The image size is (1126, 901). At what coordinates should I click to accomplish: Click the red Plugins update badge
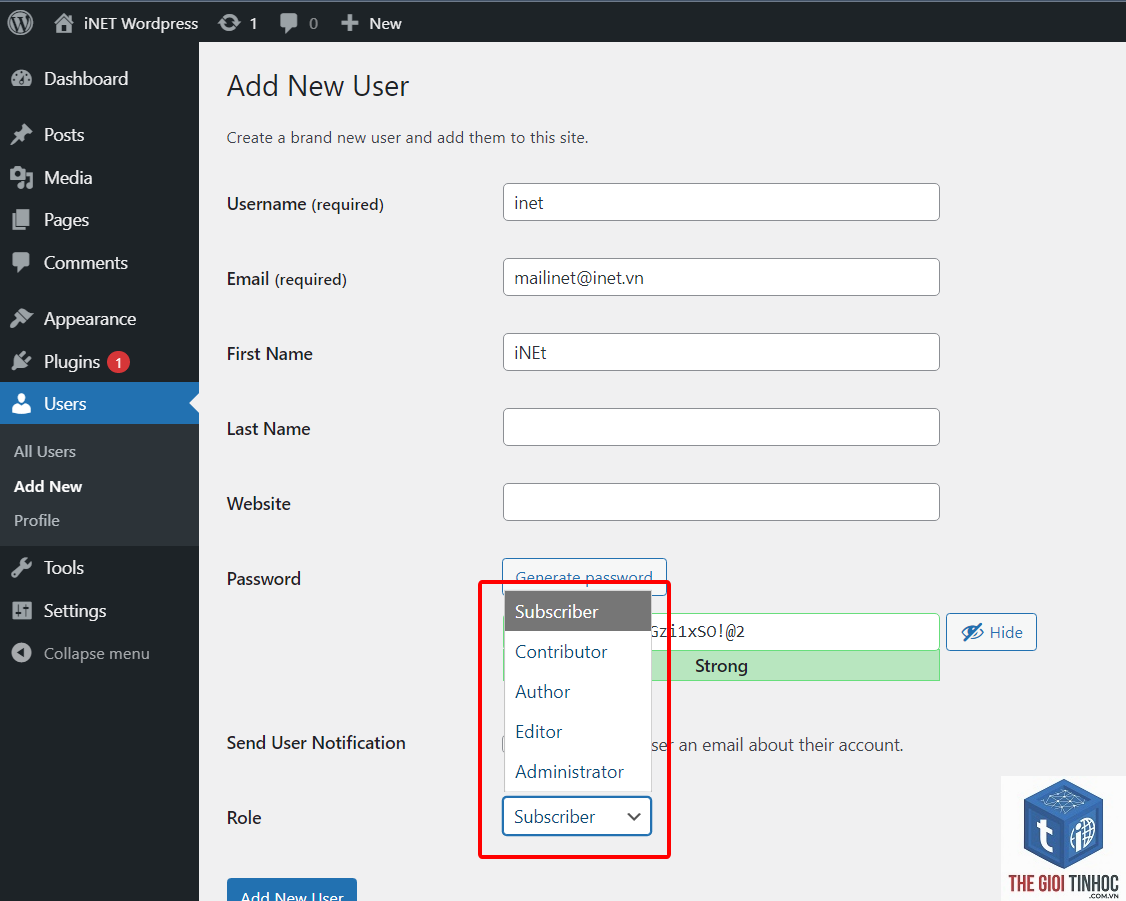(x=118, y=363)
